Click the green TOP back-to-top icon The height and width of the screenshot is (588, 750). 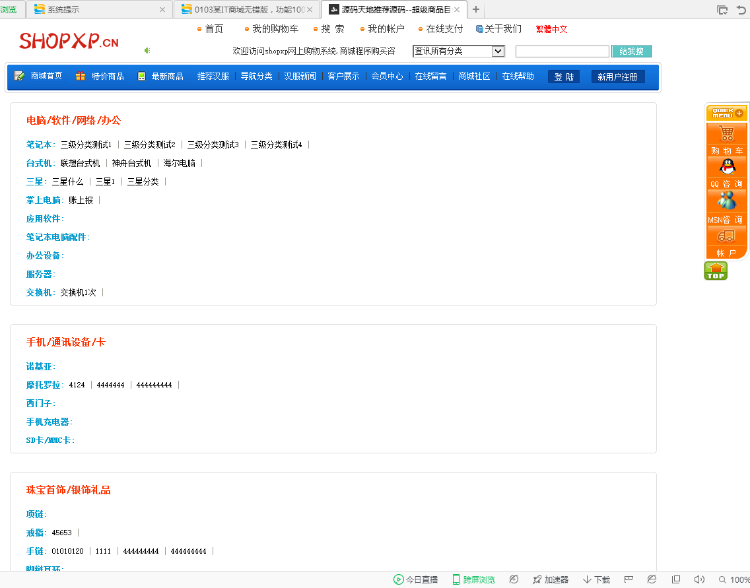coord(716,271)
